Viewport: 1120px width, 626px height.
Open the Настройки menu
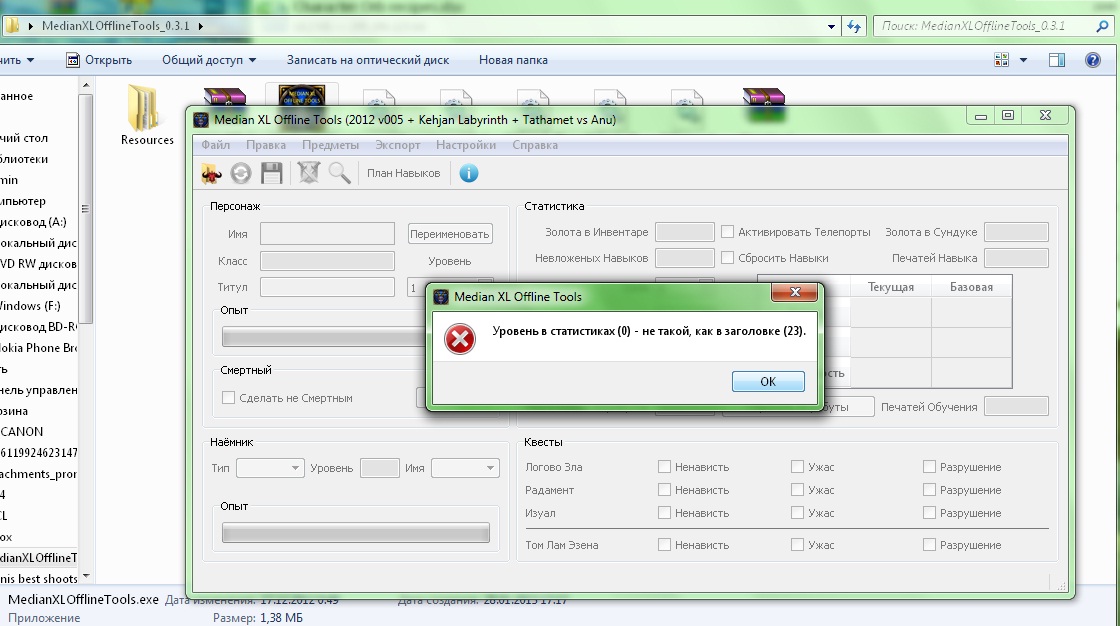pyautogui.click(x=466, y=145)
